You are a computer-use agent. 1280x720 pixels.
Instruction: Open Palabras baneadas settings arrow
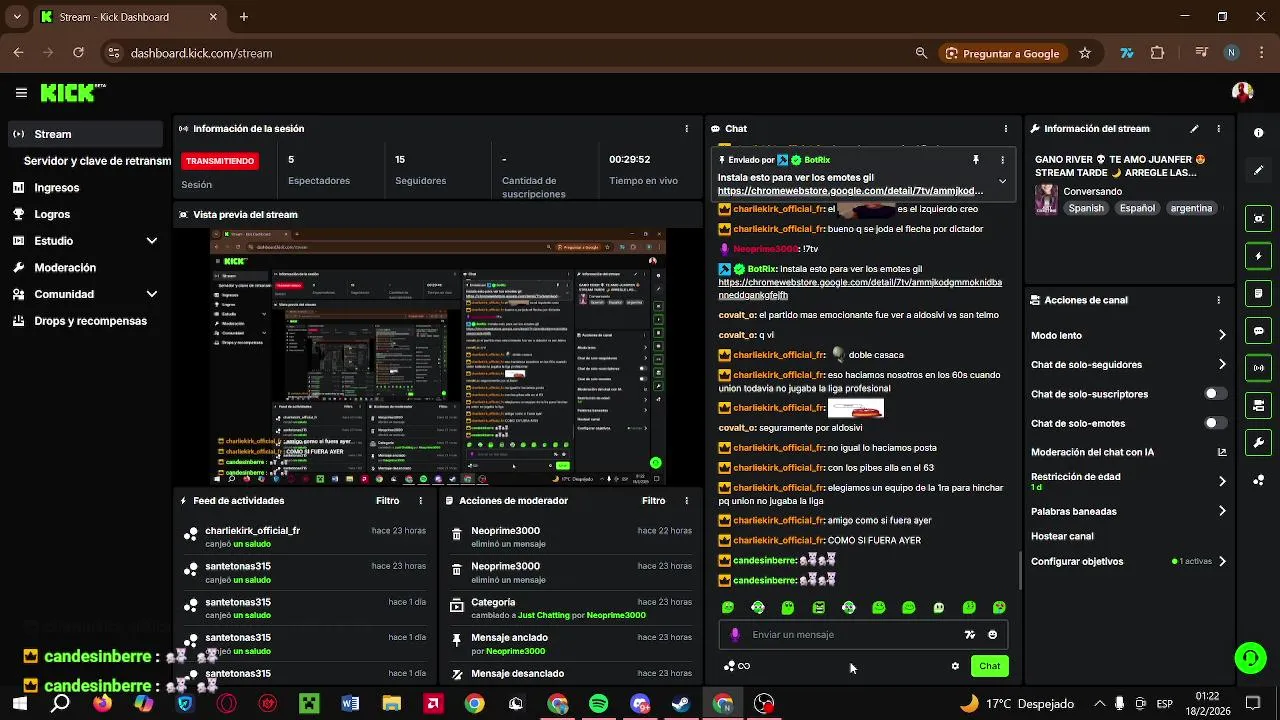tap(1222, 511)
